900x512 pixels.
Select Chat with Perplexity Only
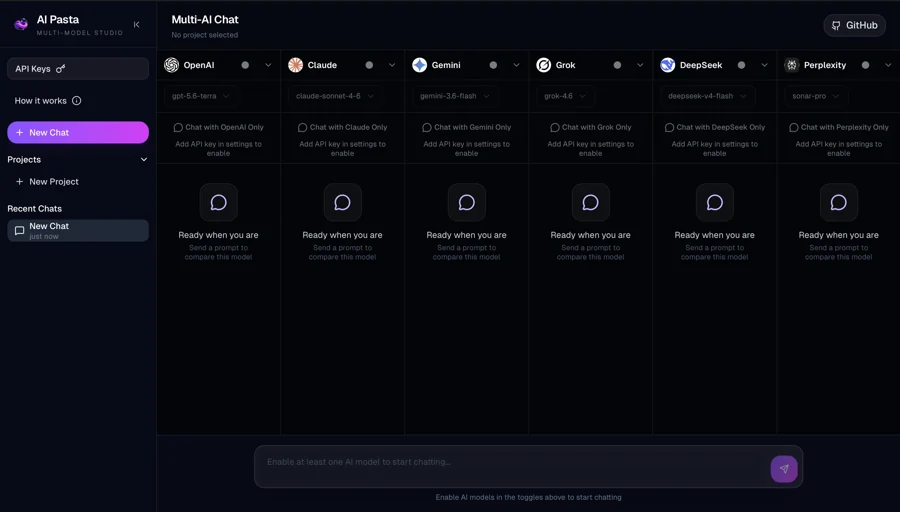tap(839, 127)
